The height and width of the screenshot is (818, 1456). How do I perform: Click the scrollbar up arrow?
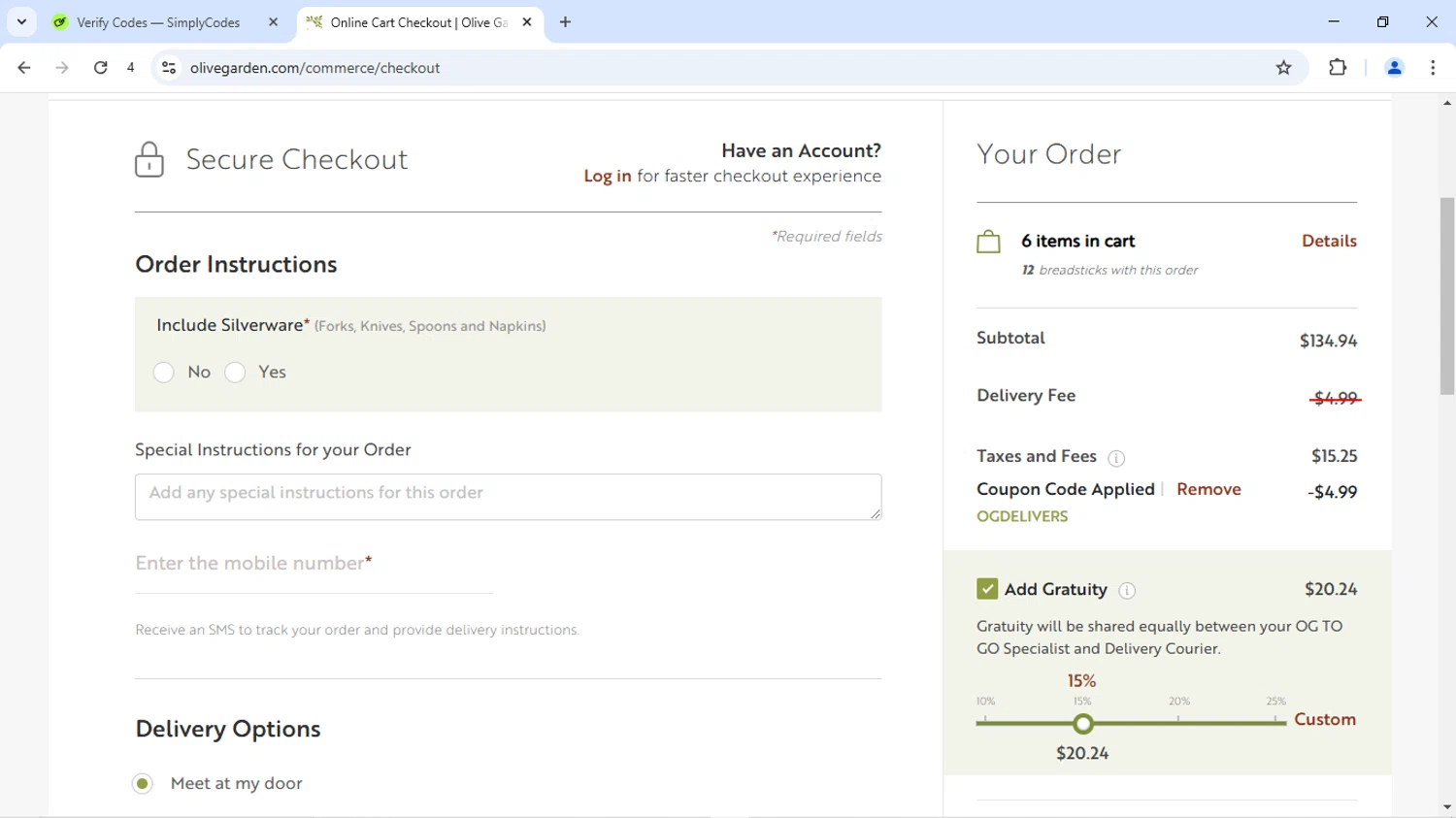[1447, 103]
